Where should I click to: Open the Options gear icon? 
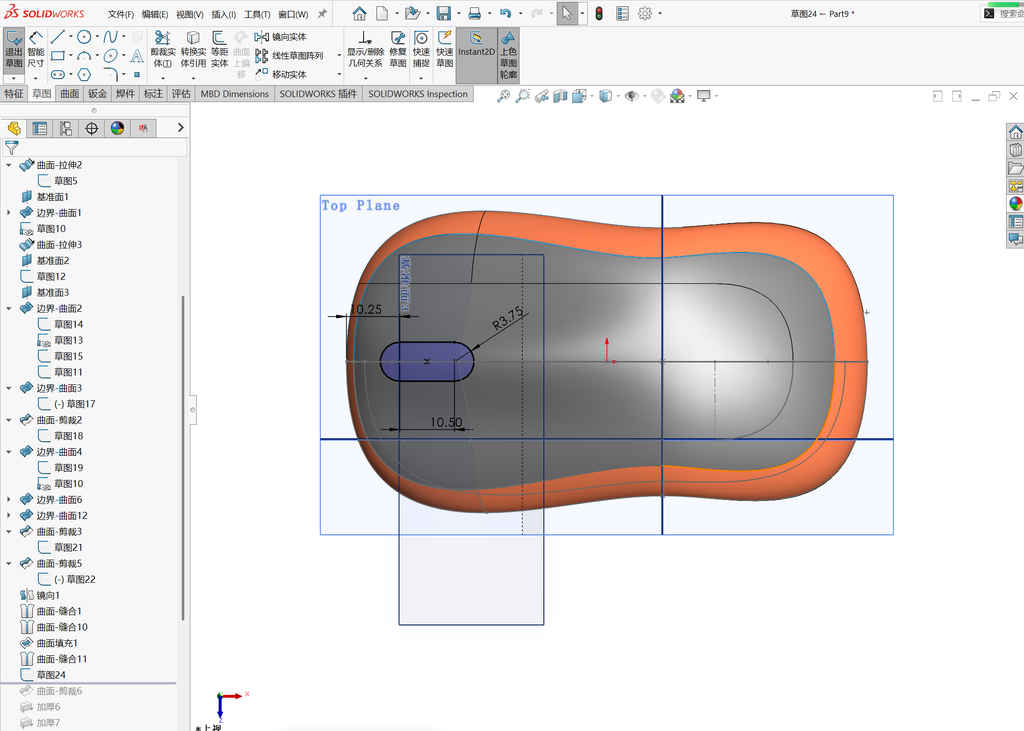coord(645,13)
